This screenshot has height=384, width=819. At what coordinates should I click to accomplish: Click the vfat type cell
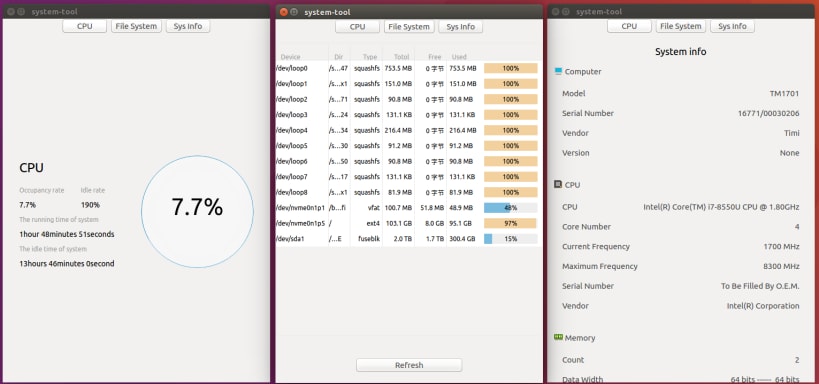[373, 208]
